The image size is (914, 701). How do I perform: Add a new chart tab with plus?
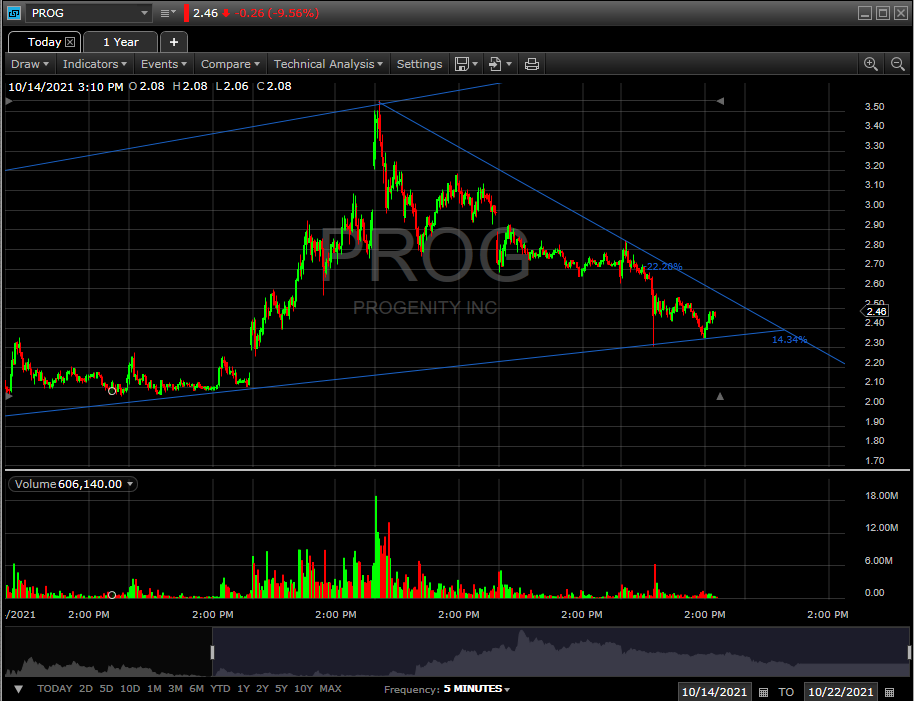(174, 42)
